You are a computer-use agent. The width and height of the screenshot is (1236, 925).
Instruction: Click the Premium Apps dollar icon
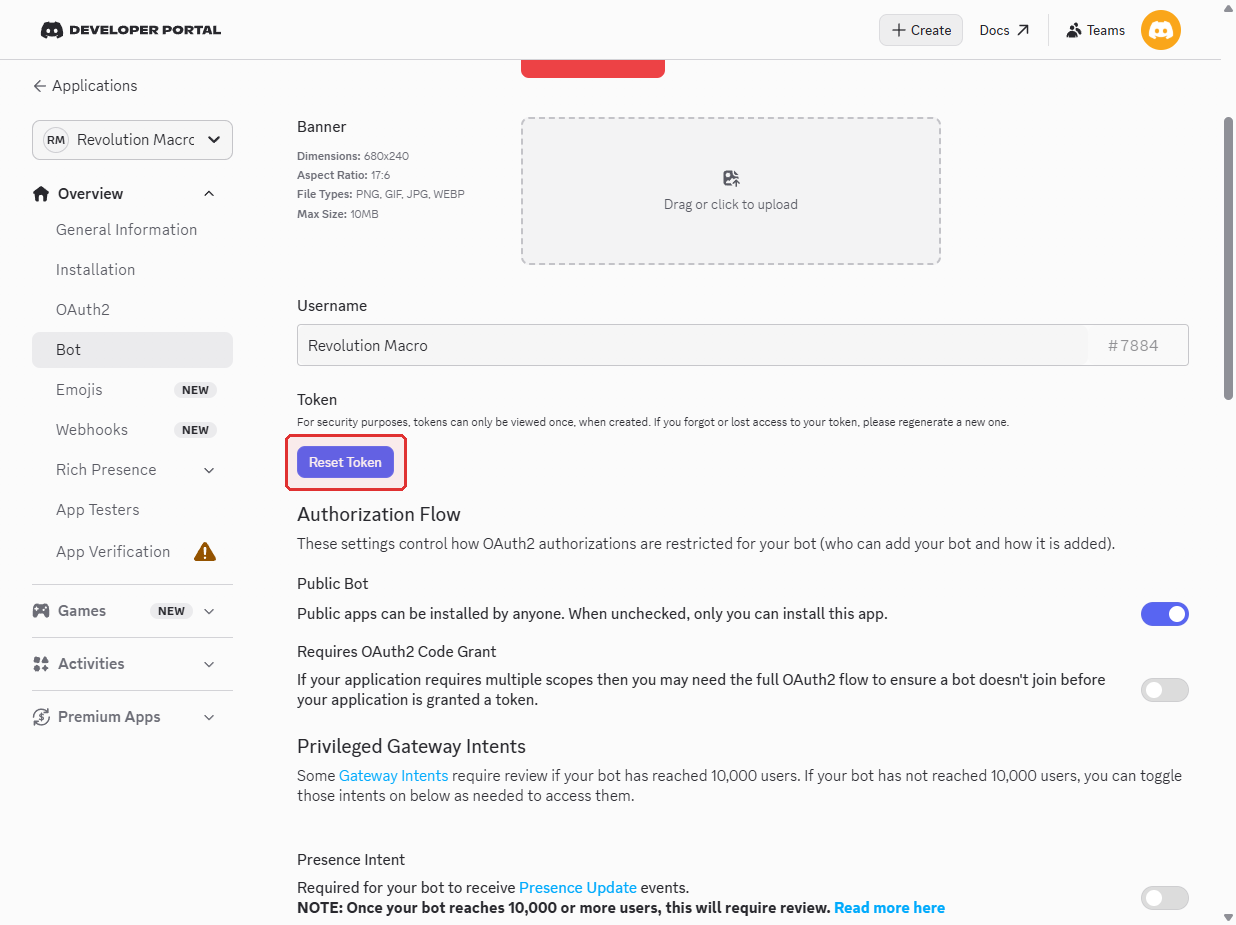coord(41,717)
